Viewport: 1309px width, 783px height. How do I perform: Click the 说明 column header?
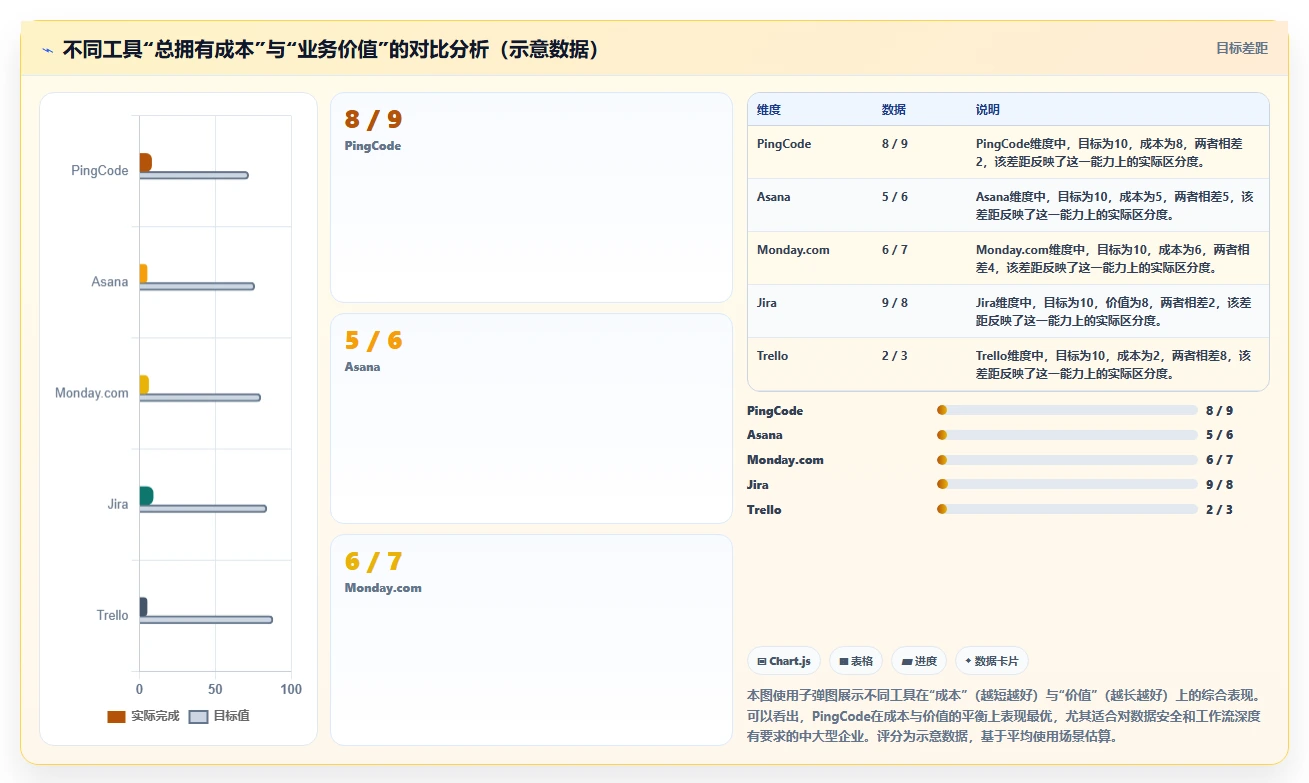tap(988, 109)
